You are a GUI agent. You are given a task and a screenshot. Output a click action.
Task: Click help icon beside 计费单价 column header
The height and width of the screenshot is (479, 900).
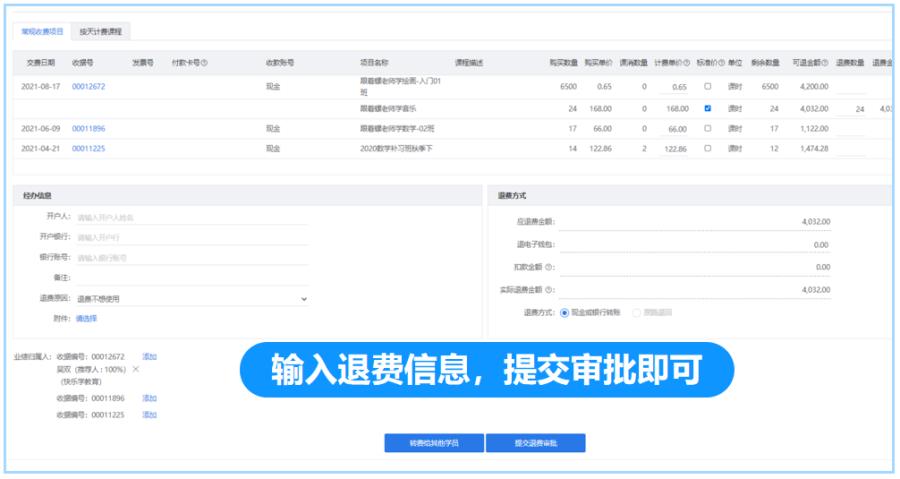688,62
